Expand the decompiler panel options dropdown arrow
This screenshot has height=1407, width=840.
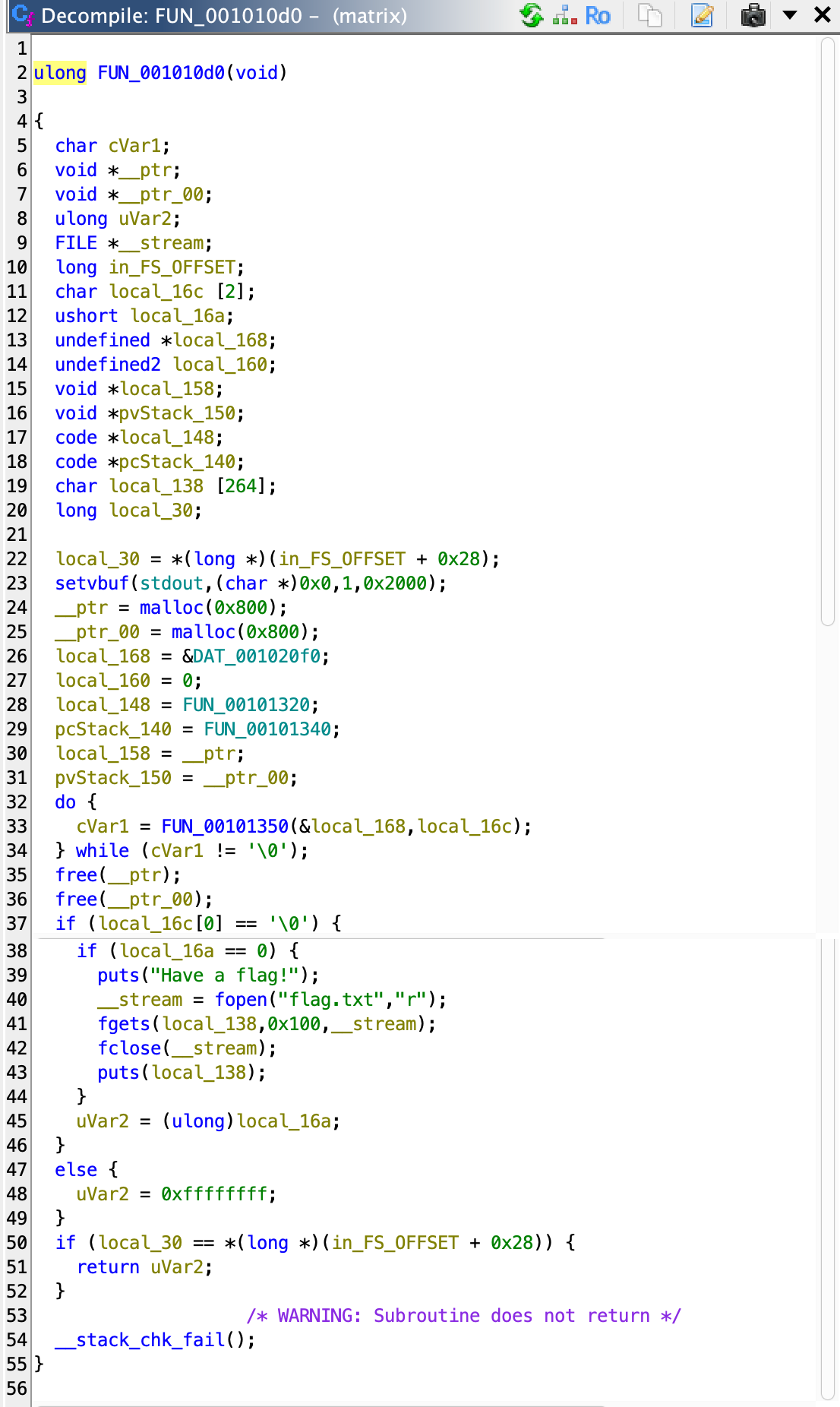[790, 15]
